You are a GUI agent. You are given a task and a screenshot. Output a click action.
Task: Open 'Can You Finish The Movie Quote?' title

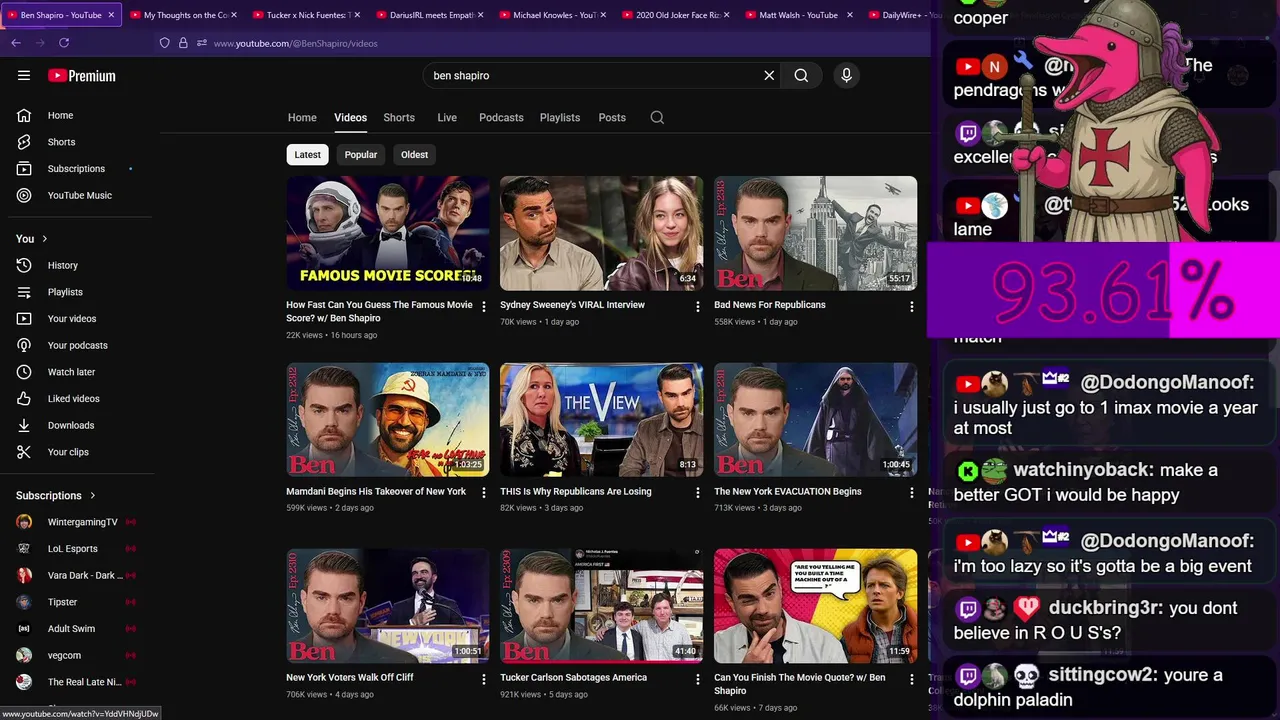pyautogui.click(x=800, y=684)
